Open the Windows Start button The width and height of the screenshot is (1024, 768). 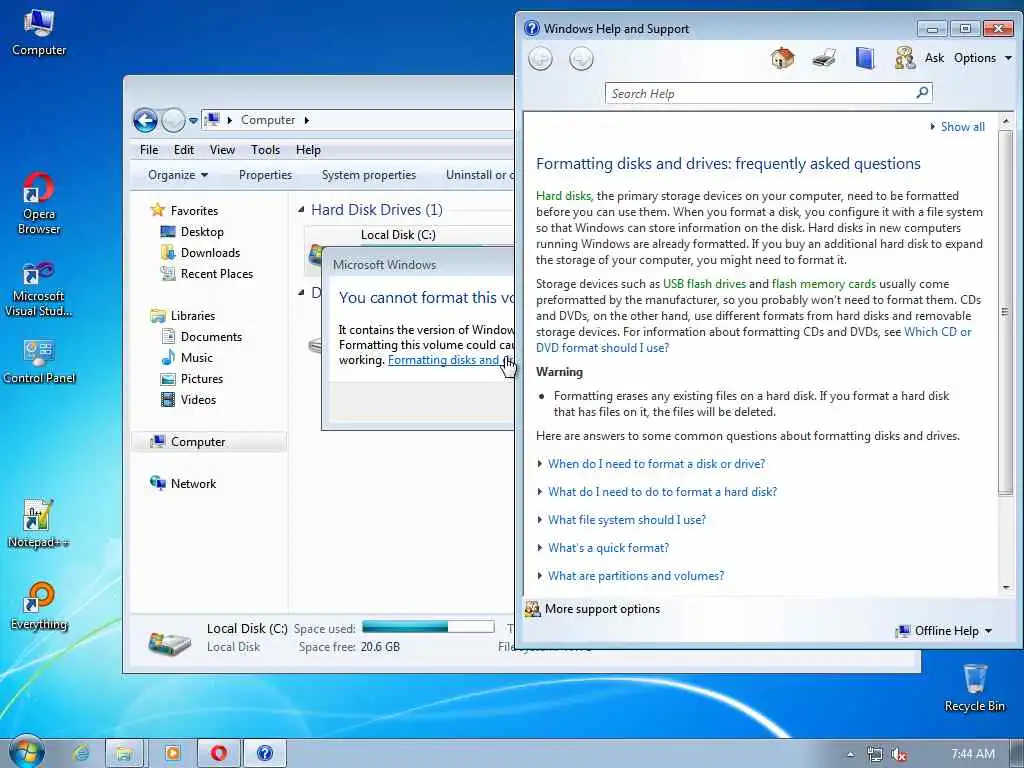click(26, 752)
